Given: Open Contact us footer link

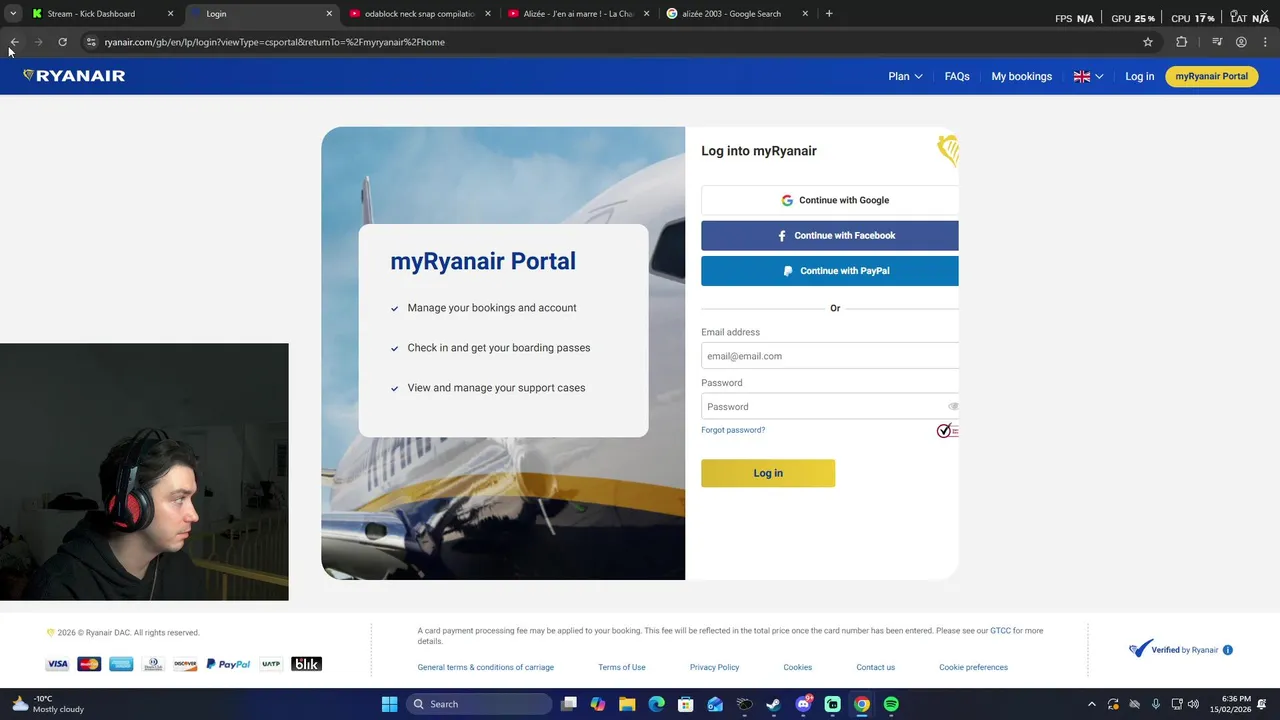Looking at the screenshot, I should click(x=875, y=667).
